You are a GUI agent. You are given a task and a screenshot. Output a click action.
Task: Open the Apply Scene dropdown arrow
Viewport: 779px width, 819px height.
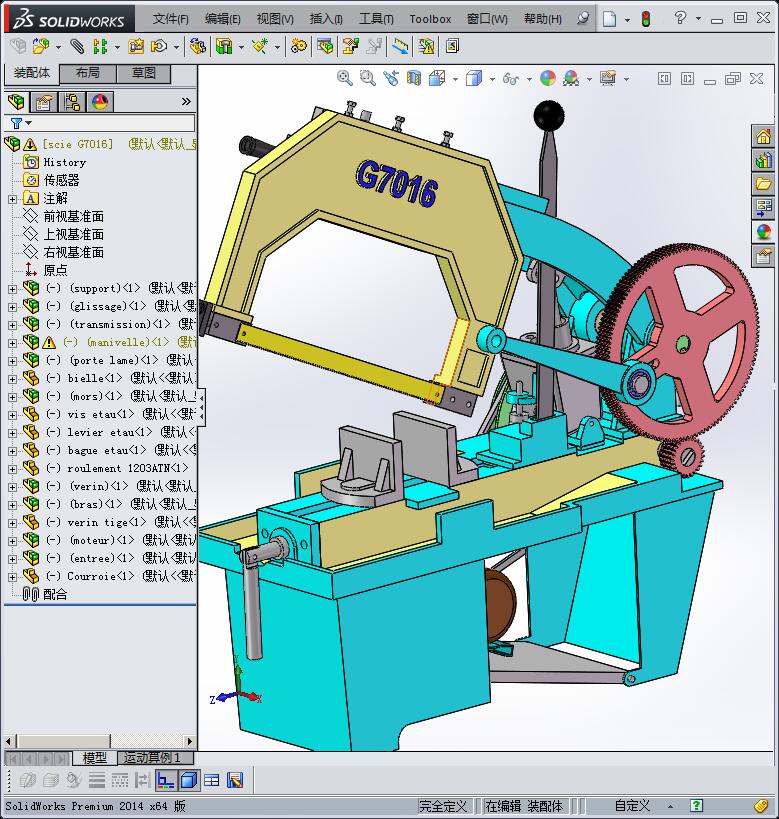(x=589, y=79)
